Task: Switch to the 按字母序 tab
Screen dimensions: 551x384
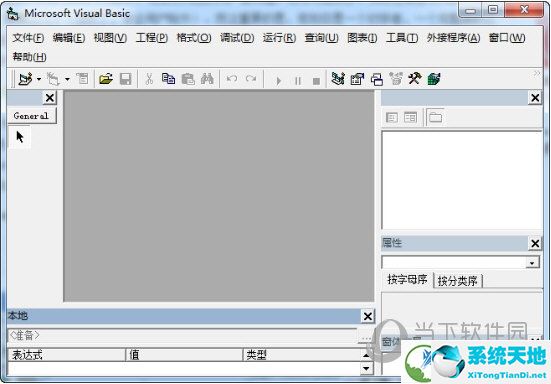Action: pos(407,280)
